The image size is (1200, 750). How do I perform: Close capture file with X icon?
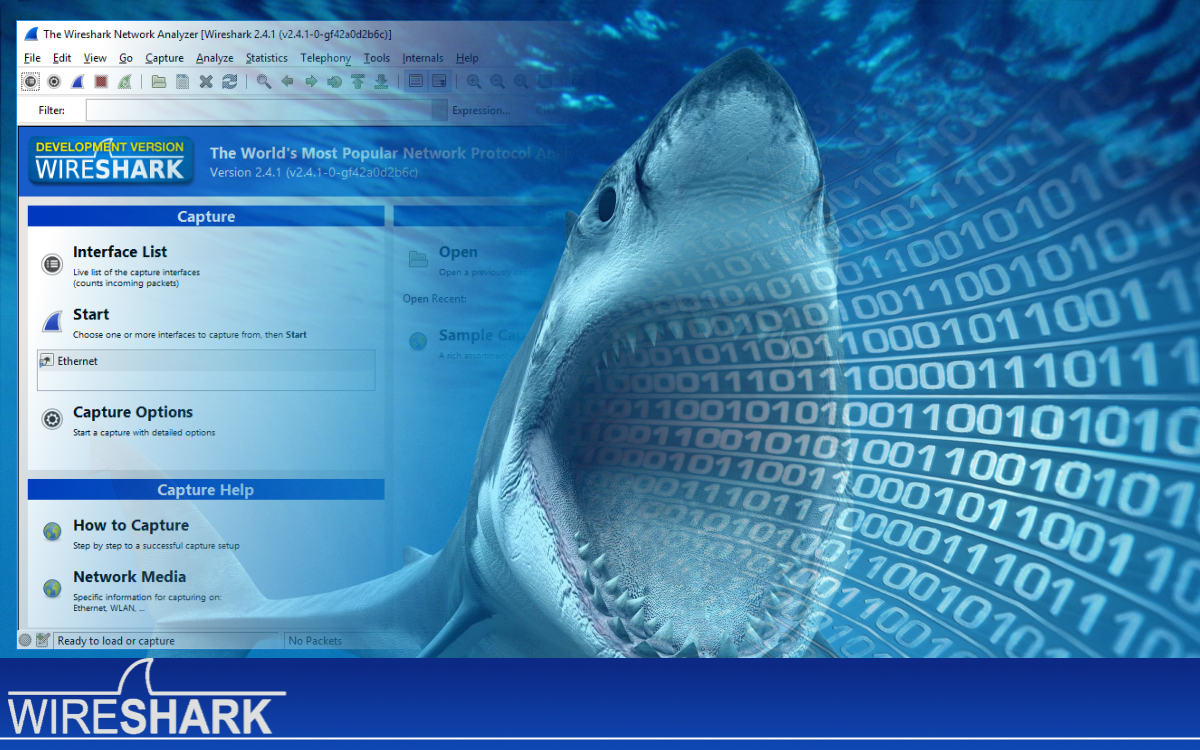click(206, 82)
